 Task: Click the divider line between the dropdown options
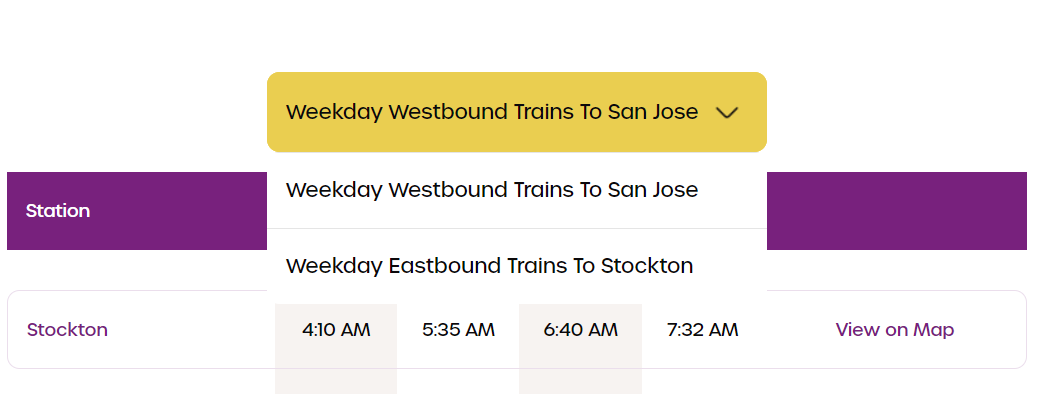516,228
